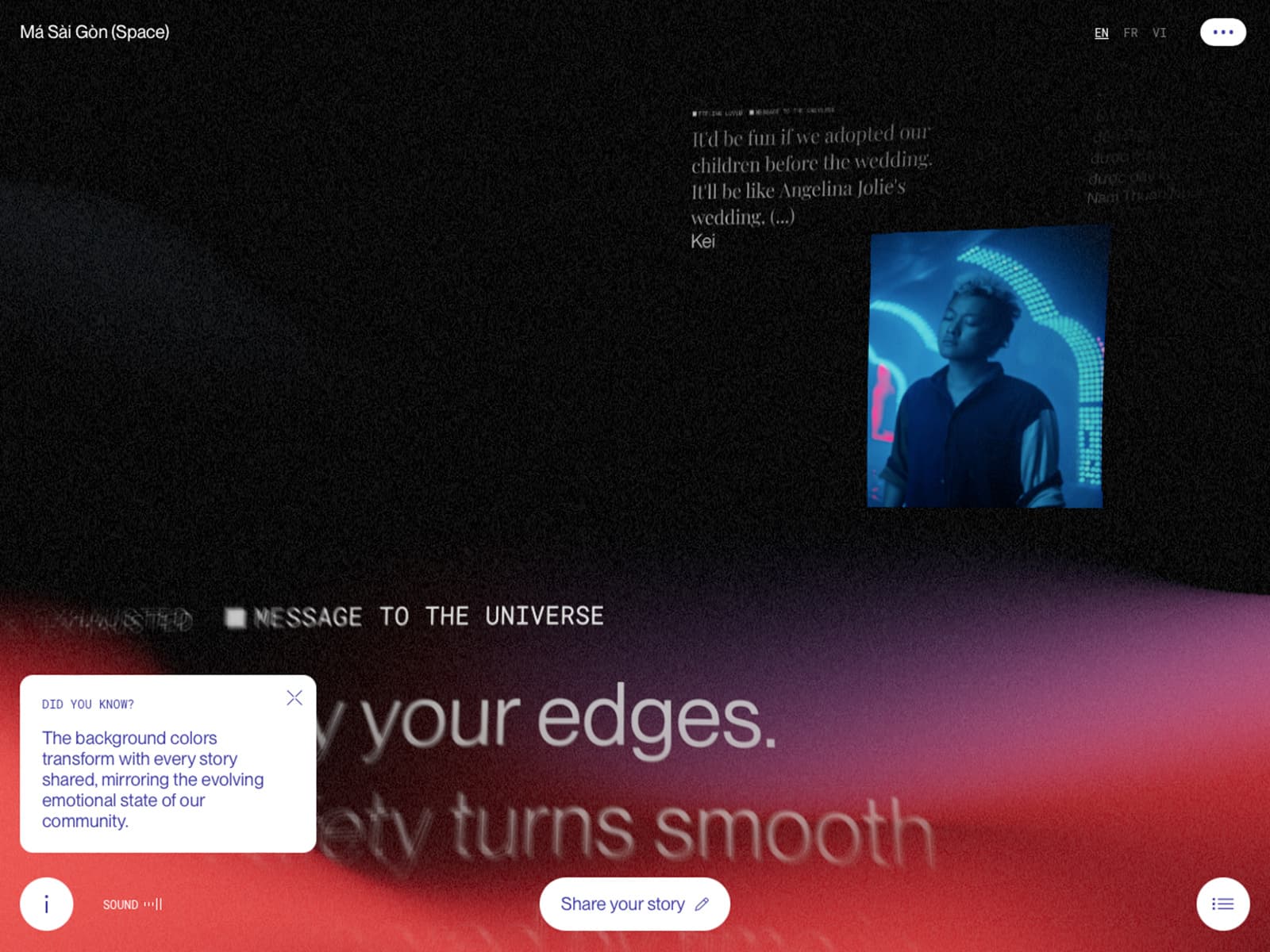1270x952 pixels.
Task: Switch language to French (FR)
Action: [1130, 33]
